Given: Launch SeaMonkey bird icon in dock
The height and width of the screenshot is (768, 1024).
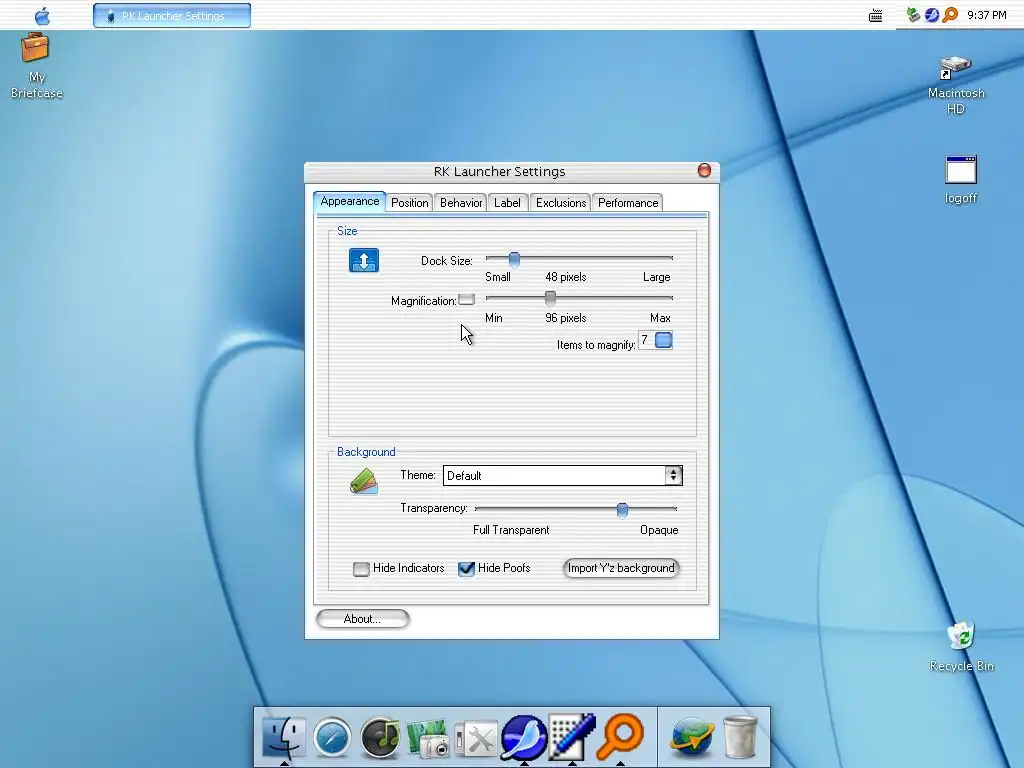Looking at the screenshot, I should click(524, 737).
